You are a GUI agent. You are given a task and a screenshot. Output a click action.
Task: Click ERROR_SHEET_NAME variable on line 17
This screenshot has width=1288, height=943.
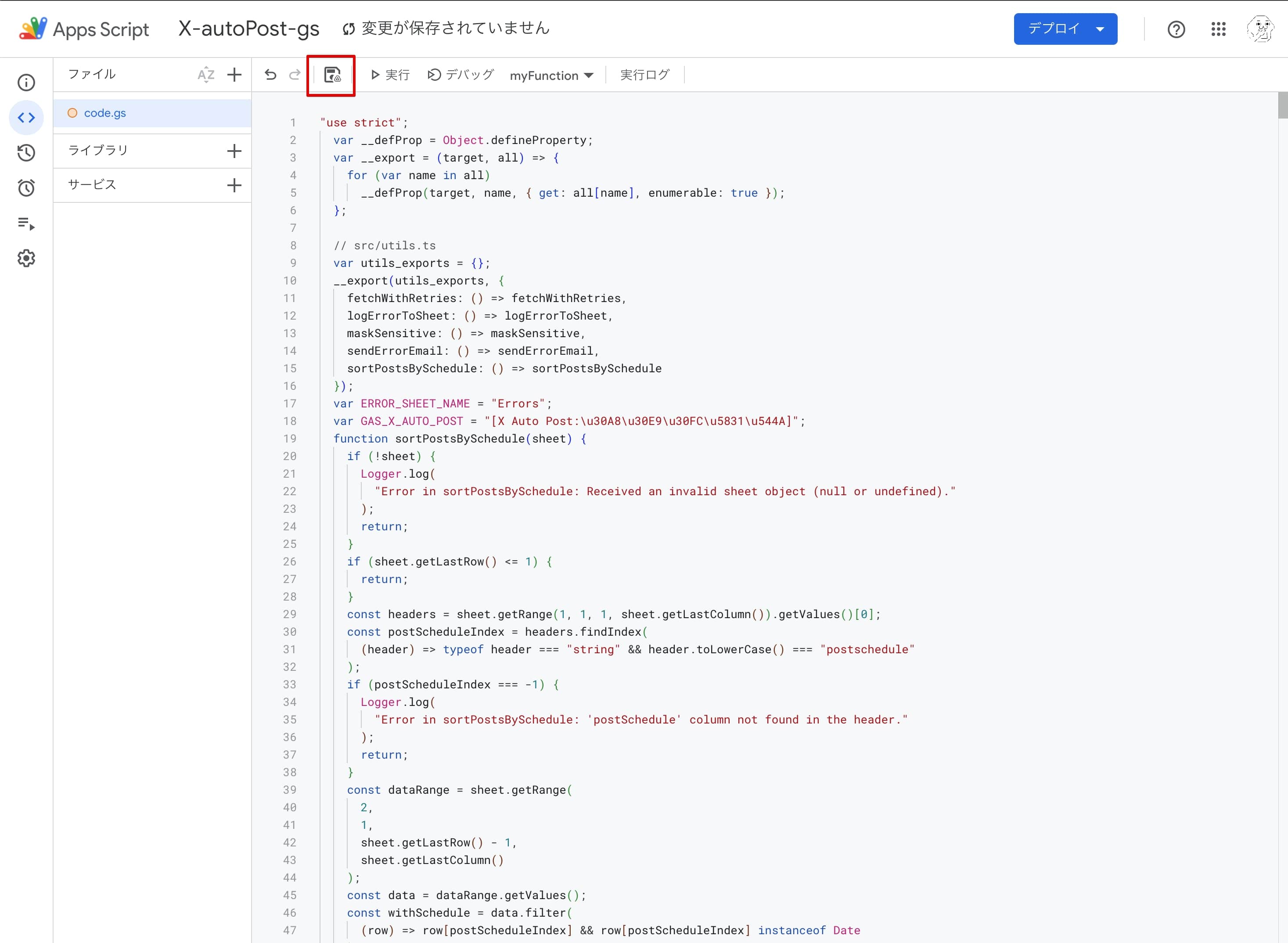(x=415, y=403)
